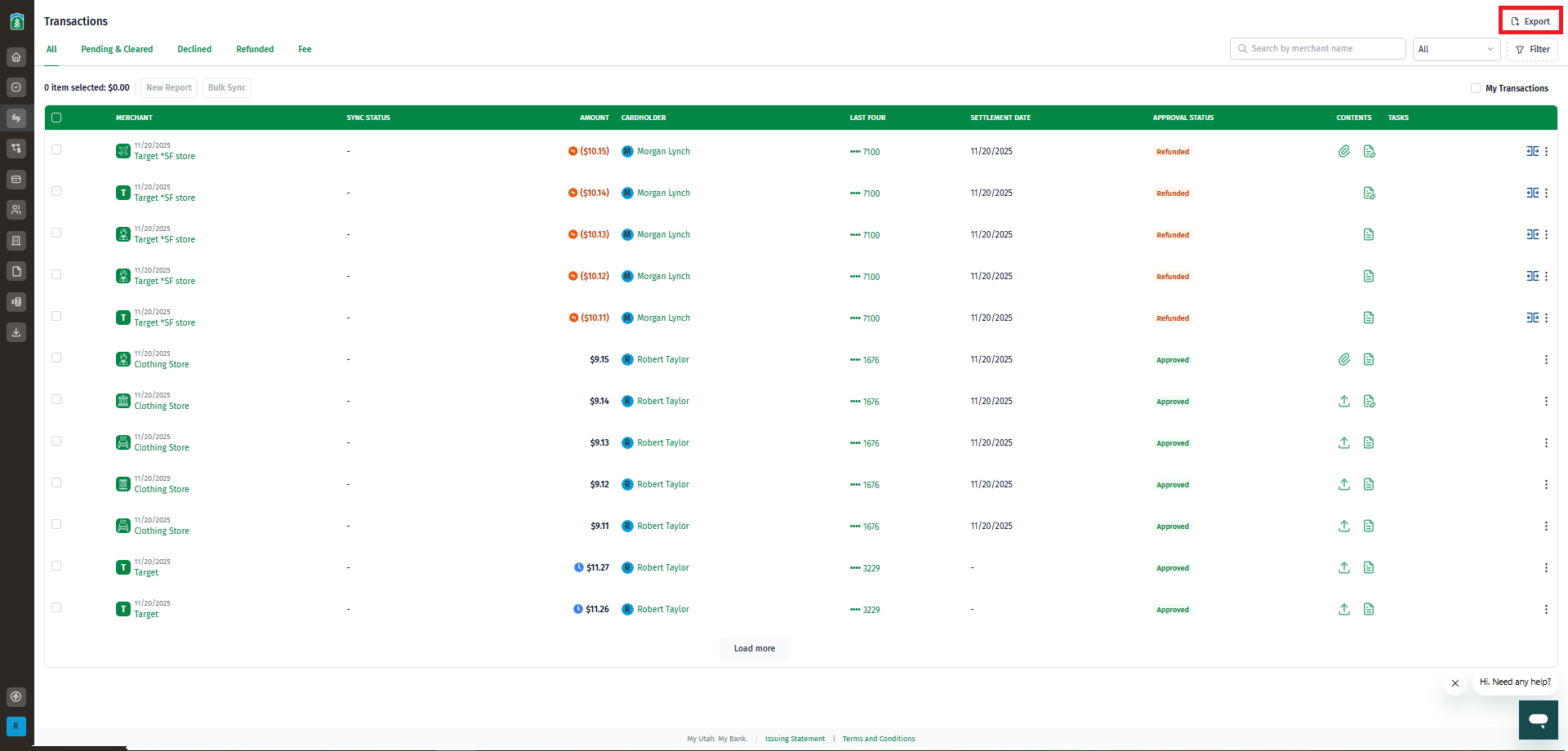Open the building icon in the sidebar

click(16, 241)
